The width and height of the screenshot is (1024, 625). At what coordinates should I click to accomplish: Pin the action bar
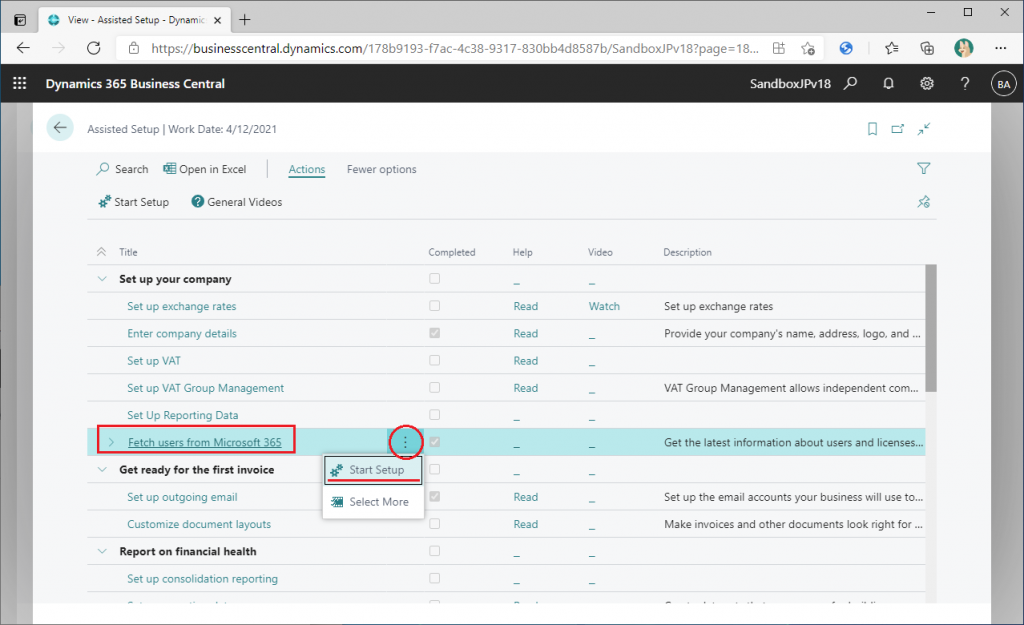pos(923,202)
